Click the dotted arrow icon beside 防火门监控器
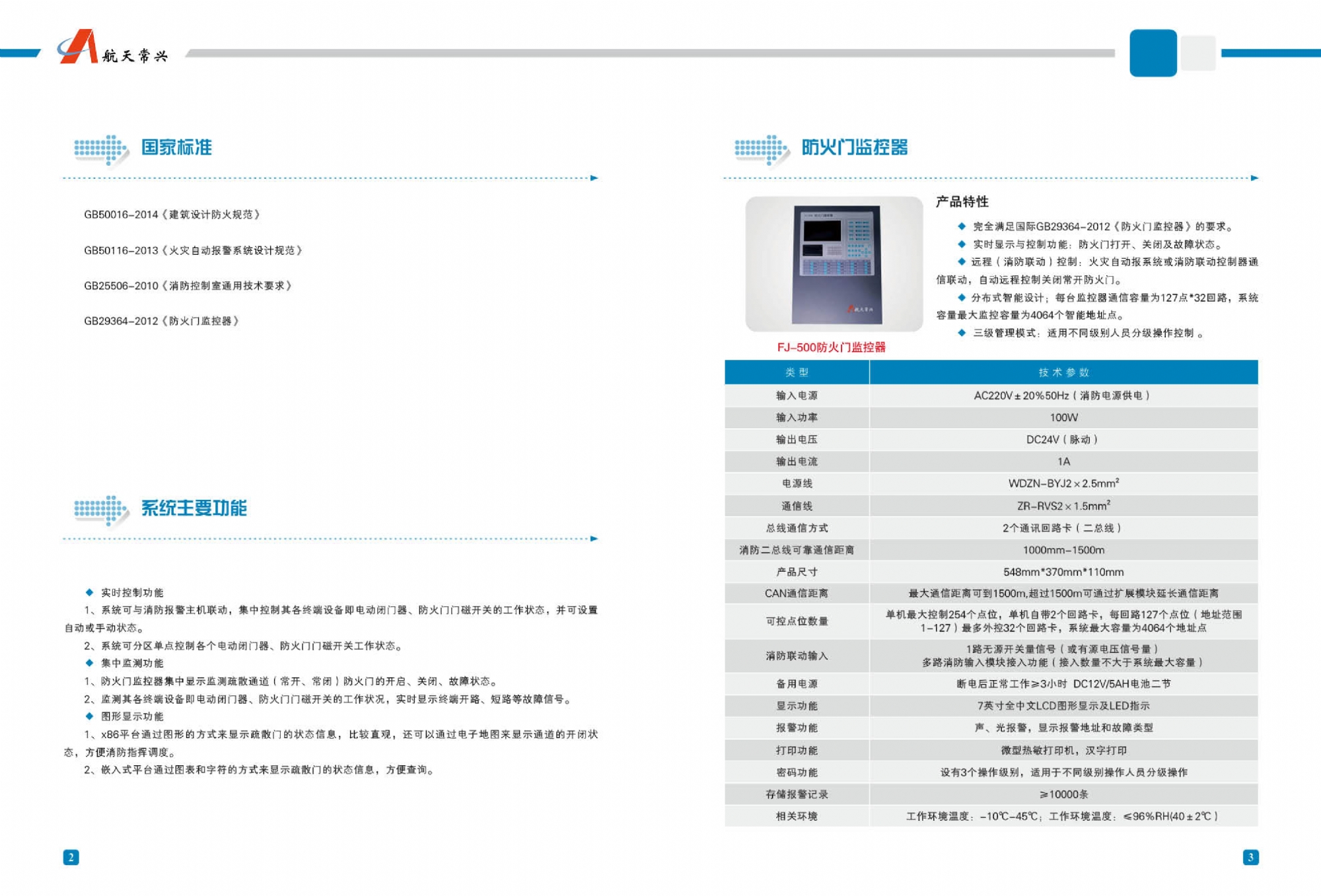Image resolution: width=1321 pixels, height=896 pixels. (x=762, y=151)
